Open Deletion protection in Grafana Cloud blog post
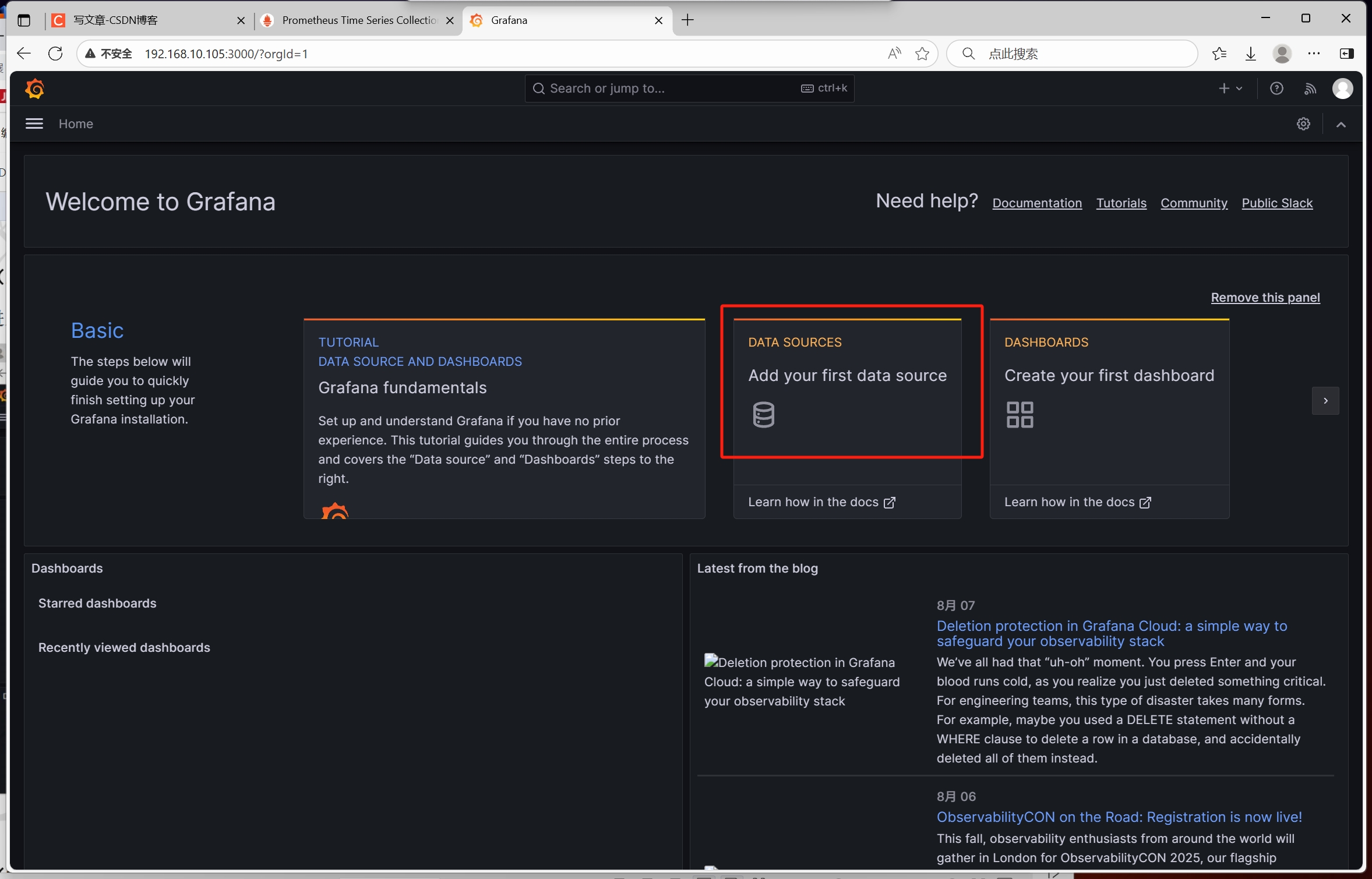This screenshot has width=1372, height=879. (x=1112, y=633)
